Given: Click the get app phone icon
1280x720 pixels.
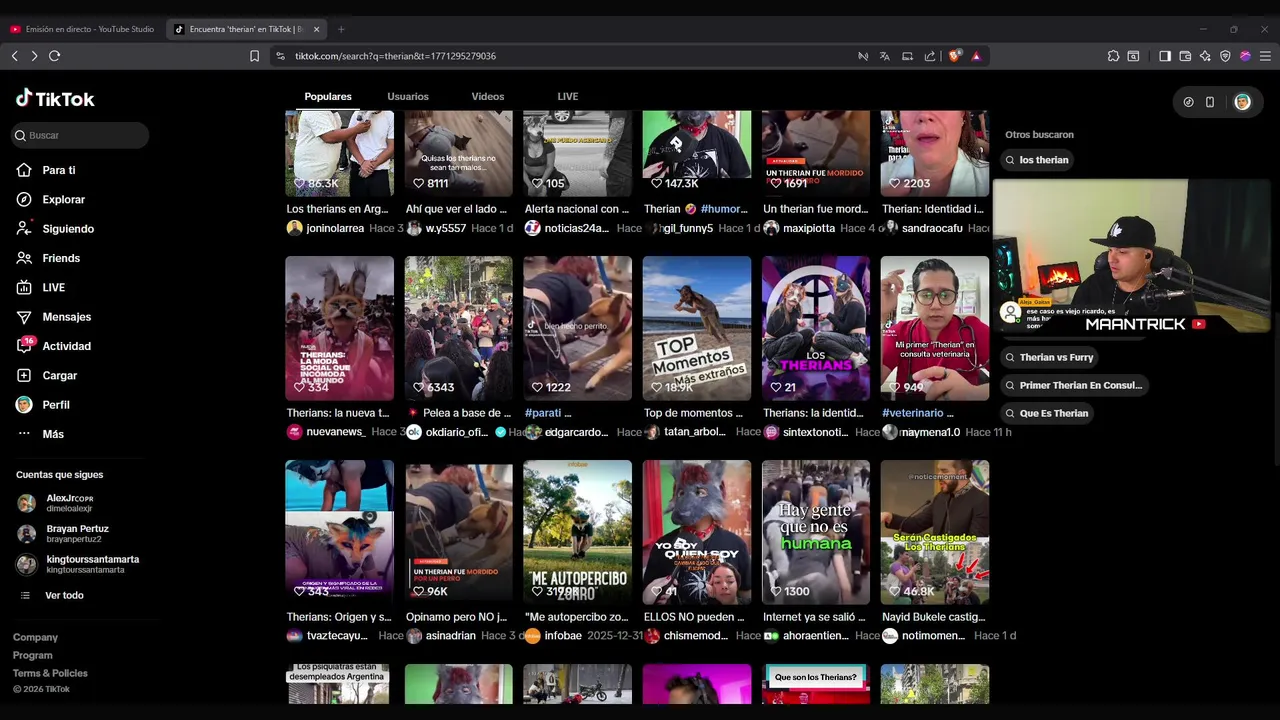Looking at the screenshot, I should click(1210, 102).
